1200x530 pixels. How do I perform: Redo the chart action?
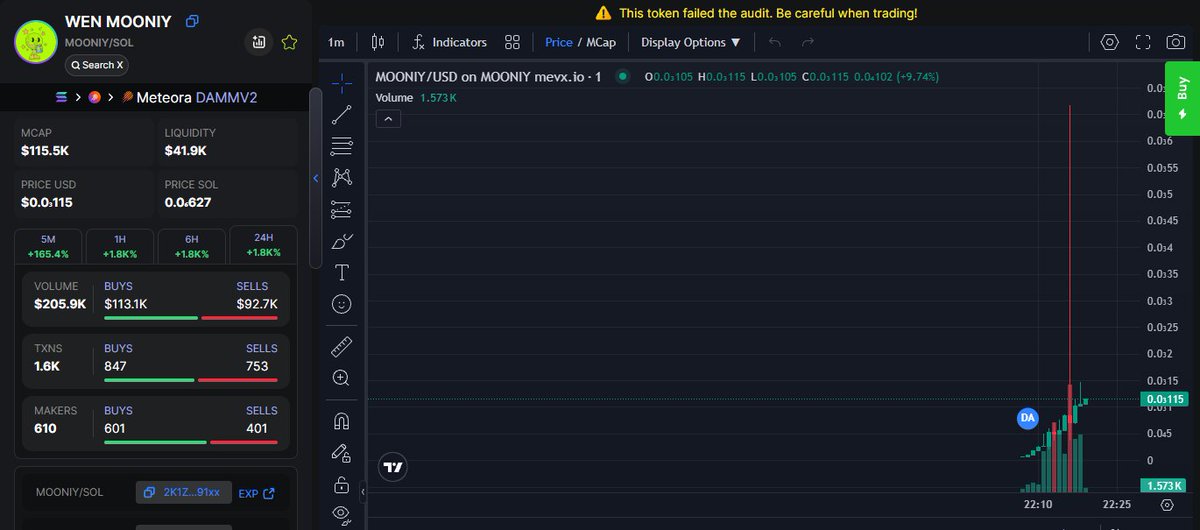[x=808, y=42]
